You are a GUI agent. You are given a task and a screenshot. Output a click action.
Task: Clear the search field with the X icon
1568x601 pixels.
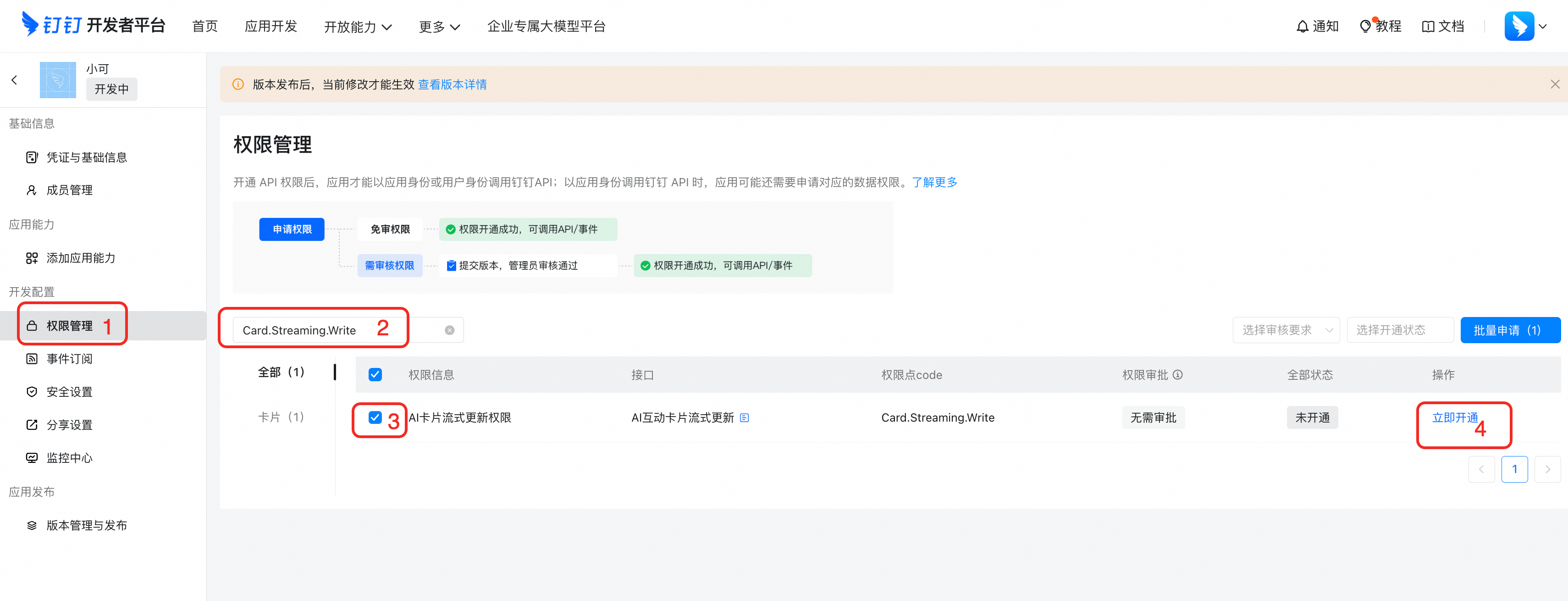click(449, 330)
